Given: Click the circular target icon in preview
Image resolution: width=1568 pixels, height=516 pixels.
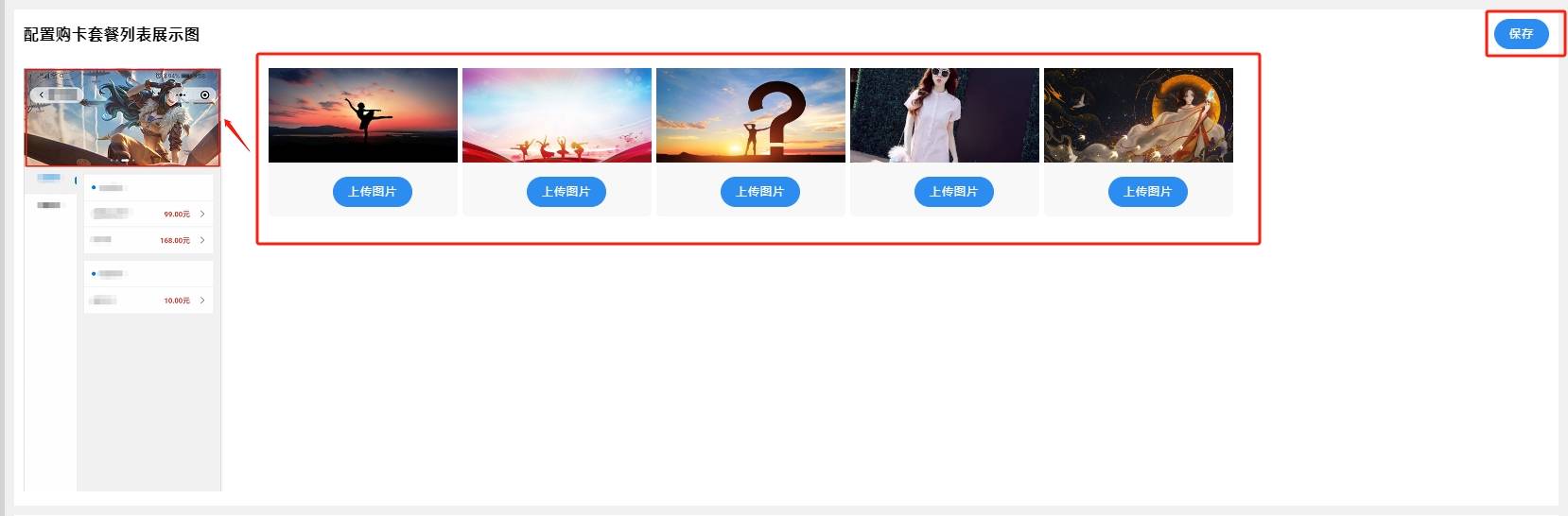Looking at the screenshot, I should click(x=204, y=95).
